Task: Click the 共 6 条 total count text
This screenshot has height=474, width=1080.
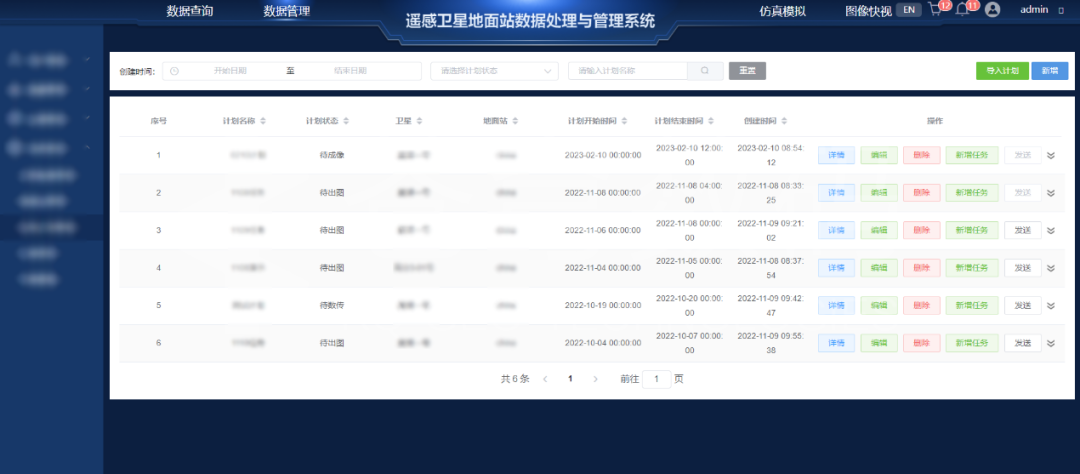Action: pyautogui.click(x=515, y=379)
